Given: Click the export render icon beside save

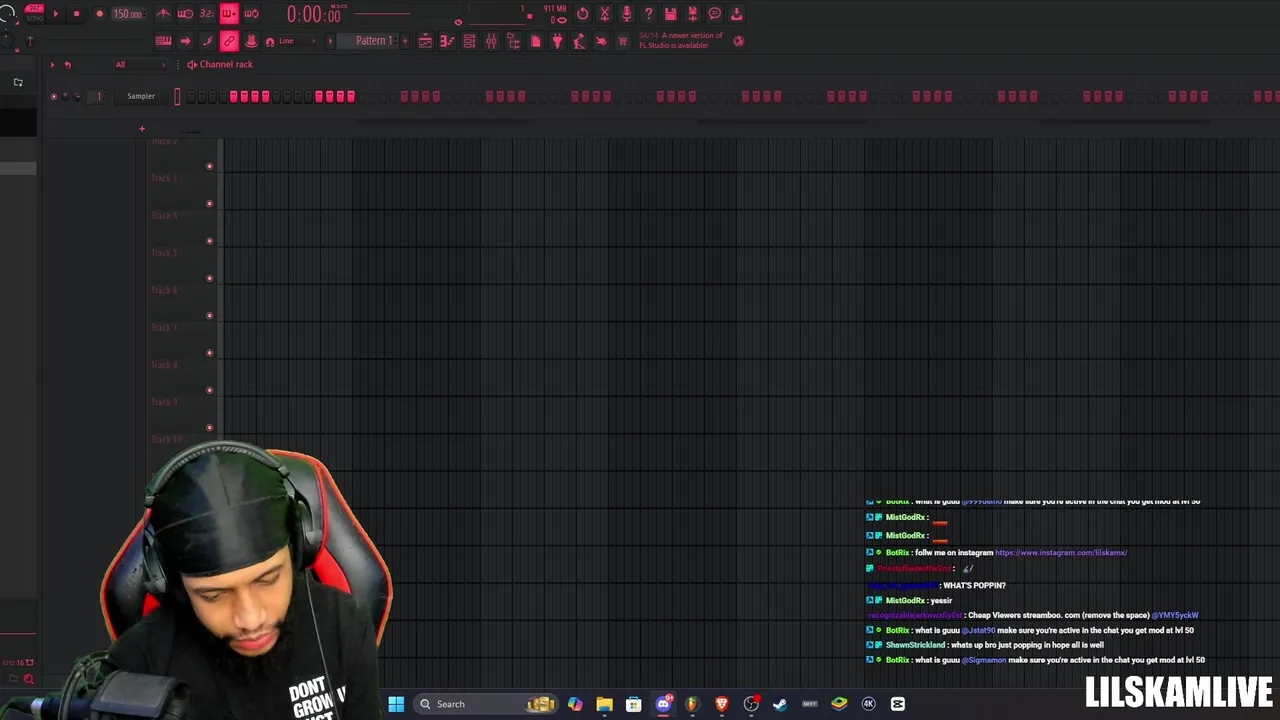Looking at the screenshot, I should 692,14.
